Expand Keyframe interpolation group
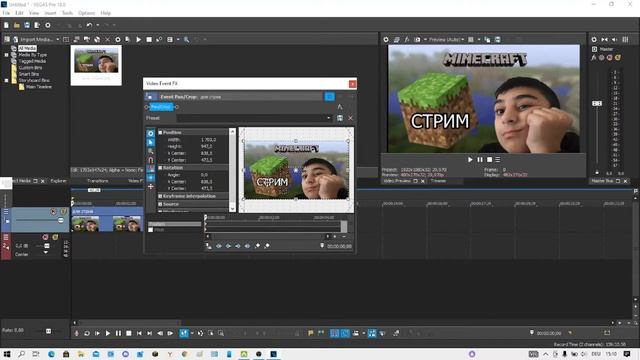 coord(160,196)
